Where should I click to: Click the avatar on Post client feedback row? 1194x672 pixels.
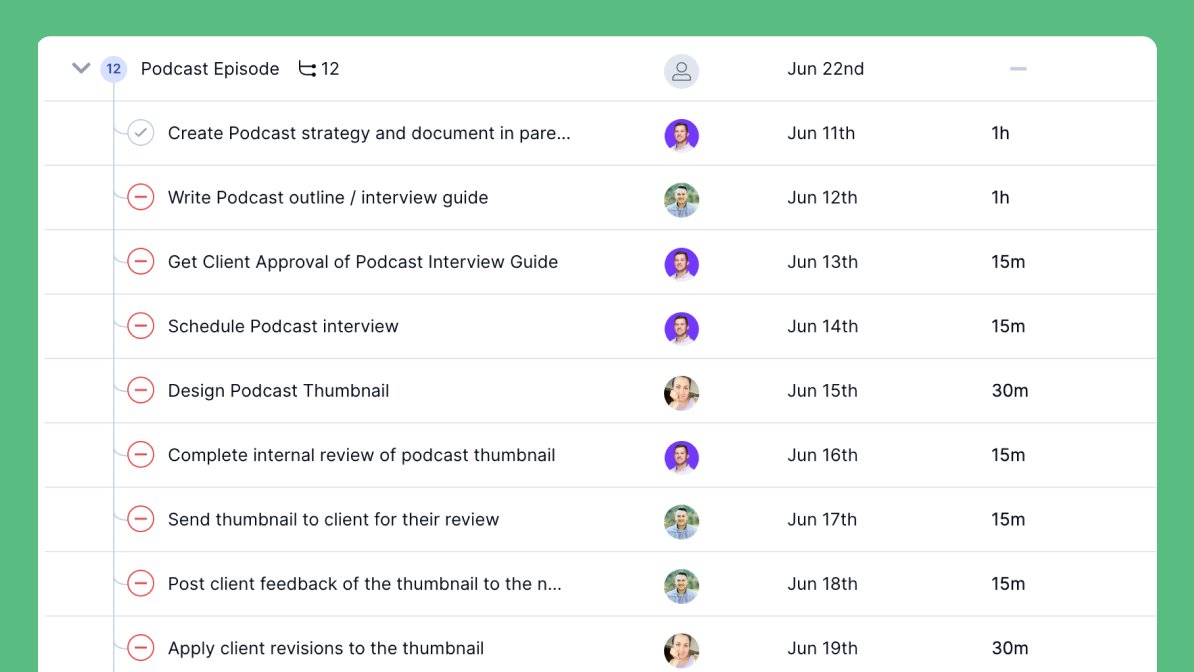pyautogui.click(x=681, y=584)
